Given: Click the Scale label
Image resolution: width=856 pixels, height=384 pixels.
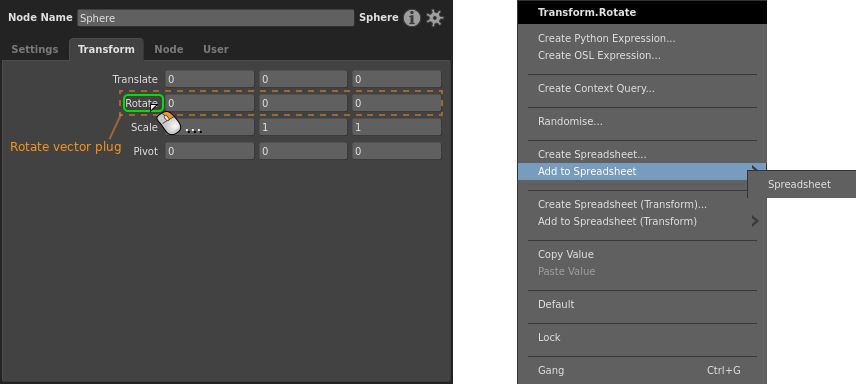Looking at the screenshot, I should click(x=144, y=127).
